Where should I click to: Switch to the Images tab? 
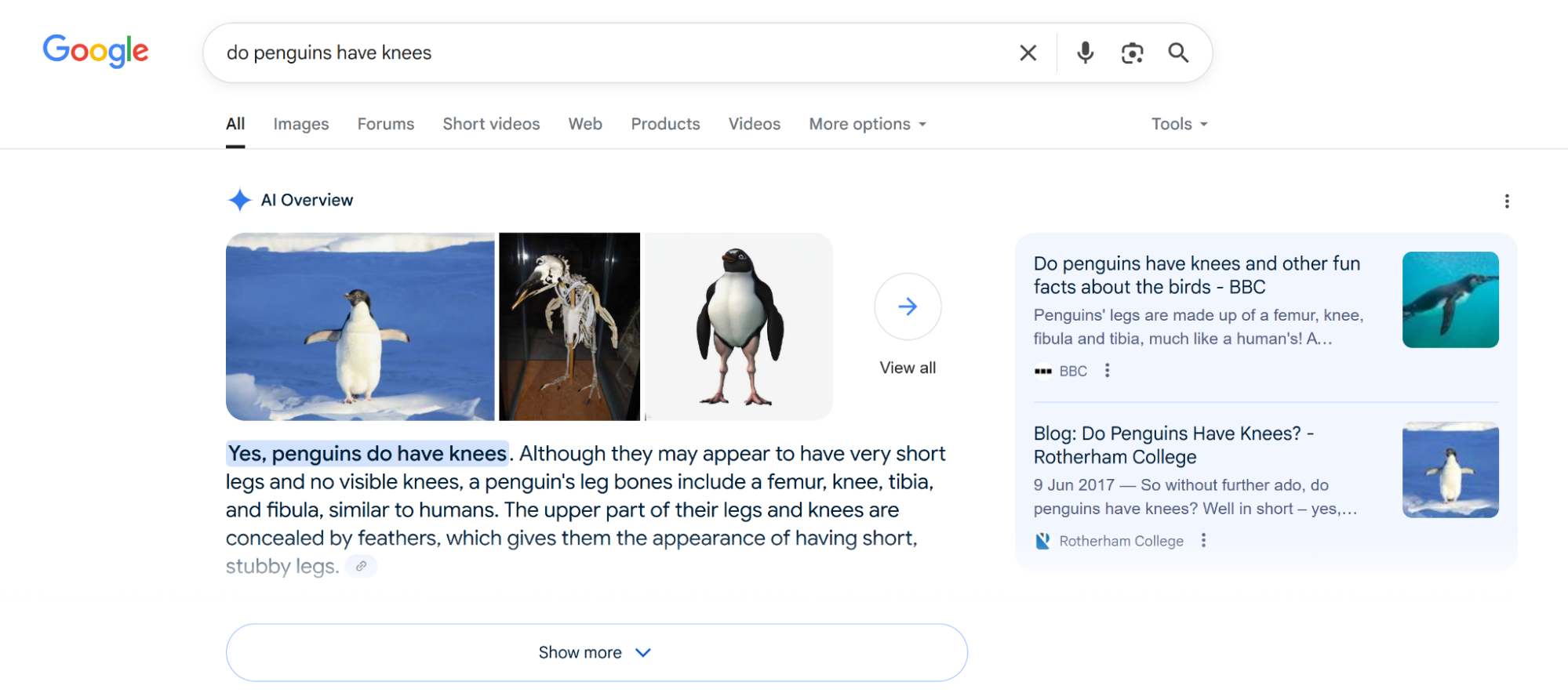coord(301,124)
